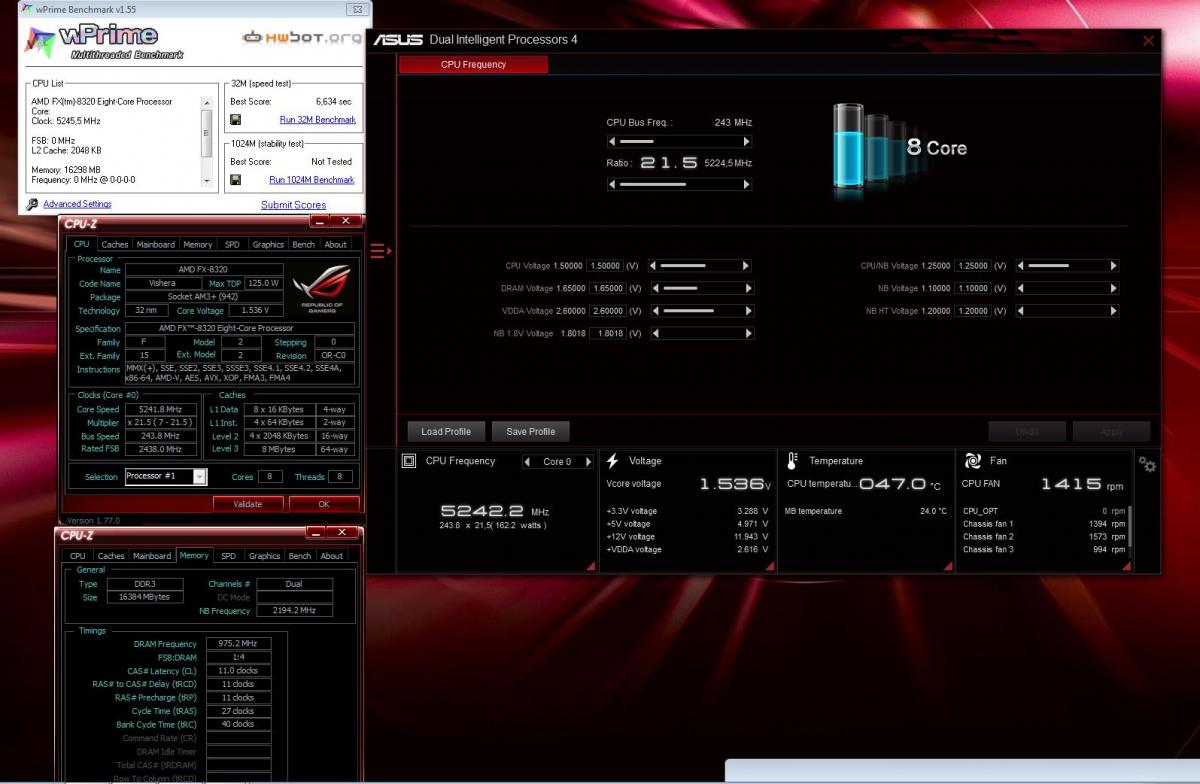The width and height of the screenshot is (1200, 784).
Task: Click the key icon next to Advanced Settings
Action: [x=33, y=204]
